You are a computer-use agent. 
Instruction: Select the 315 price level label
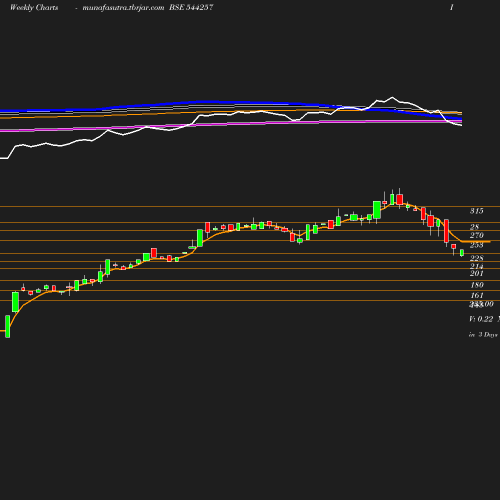pos(477,211)
